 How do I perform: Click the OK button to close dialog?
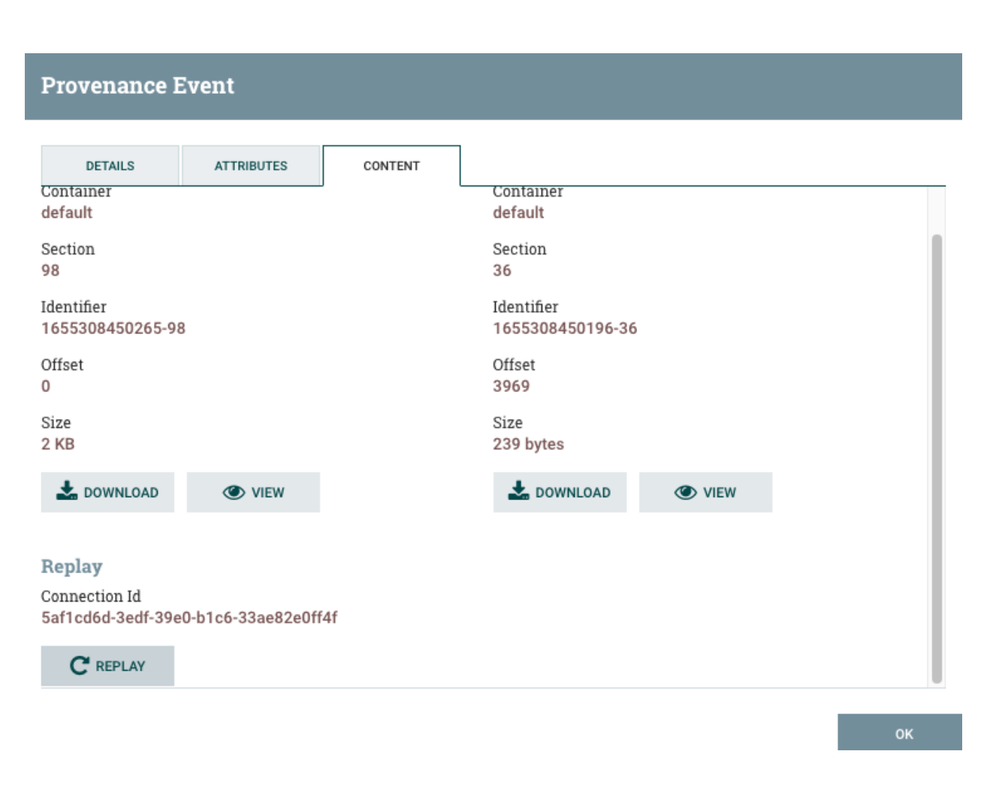[x=899, y=732]
